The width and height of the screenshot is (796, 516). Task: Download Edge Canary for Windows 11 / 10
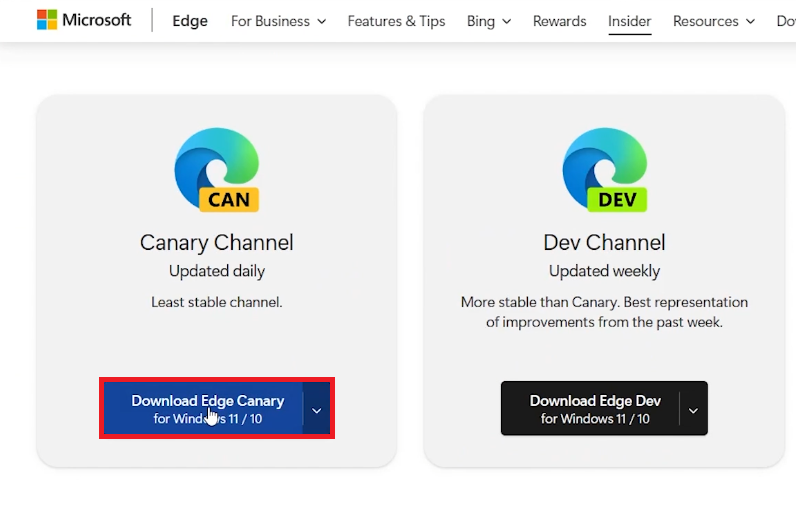coord(204,408)
